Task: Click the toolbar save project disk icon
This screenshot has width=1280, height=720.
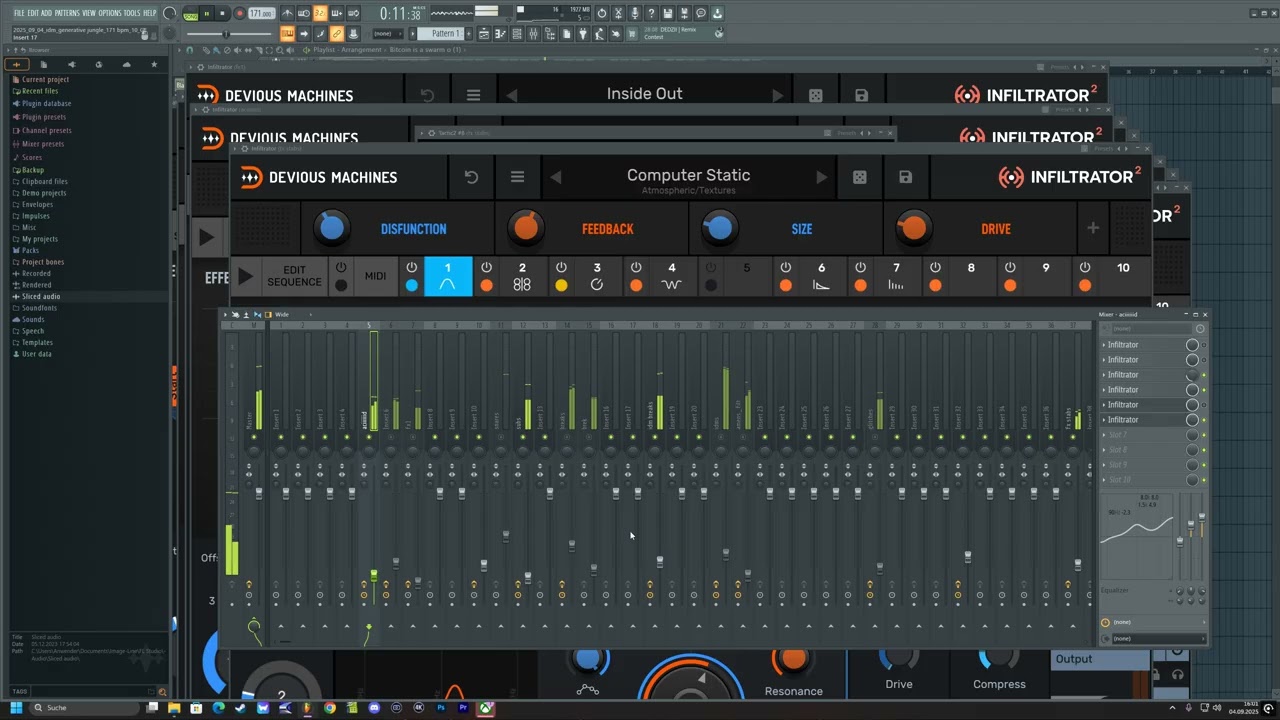Action: 668,13
